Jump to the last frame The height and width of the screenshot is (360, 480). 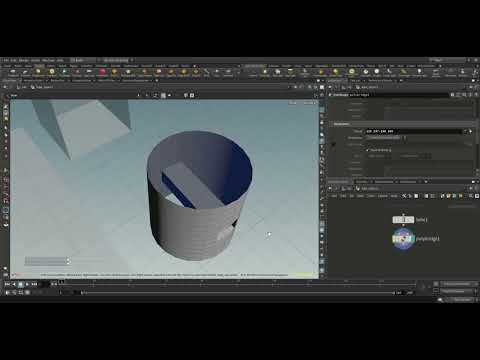34,284
